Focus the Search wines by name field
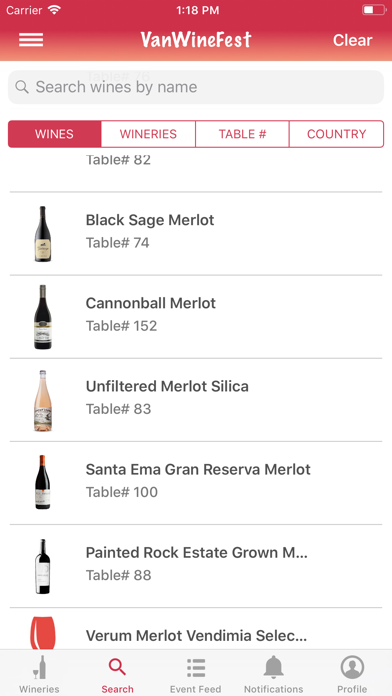 coord(196,87)
